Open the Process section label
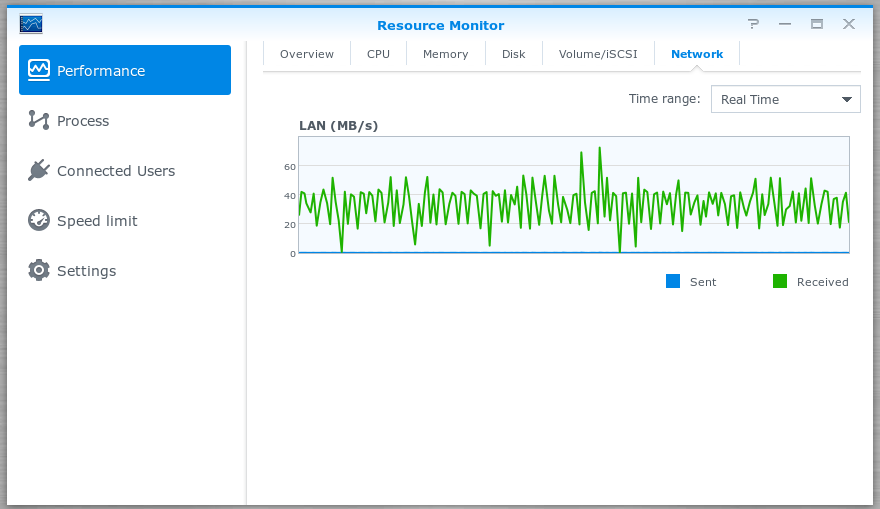This screenshot has height=509, width=880. [x=83, y=121]
